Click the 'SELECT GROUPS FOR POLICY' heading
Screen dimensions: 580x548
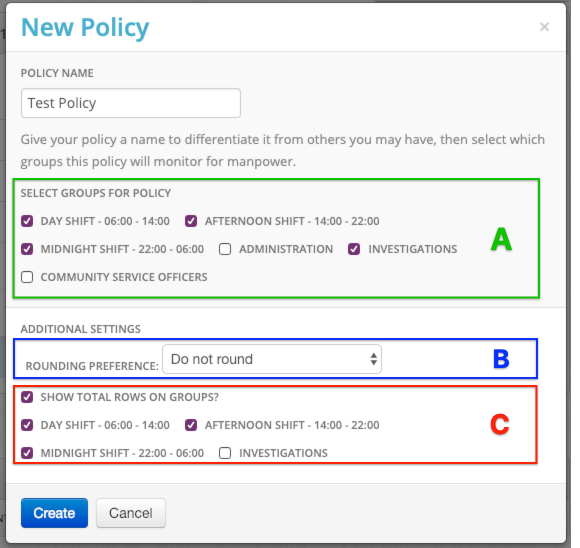[96, 193]
